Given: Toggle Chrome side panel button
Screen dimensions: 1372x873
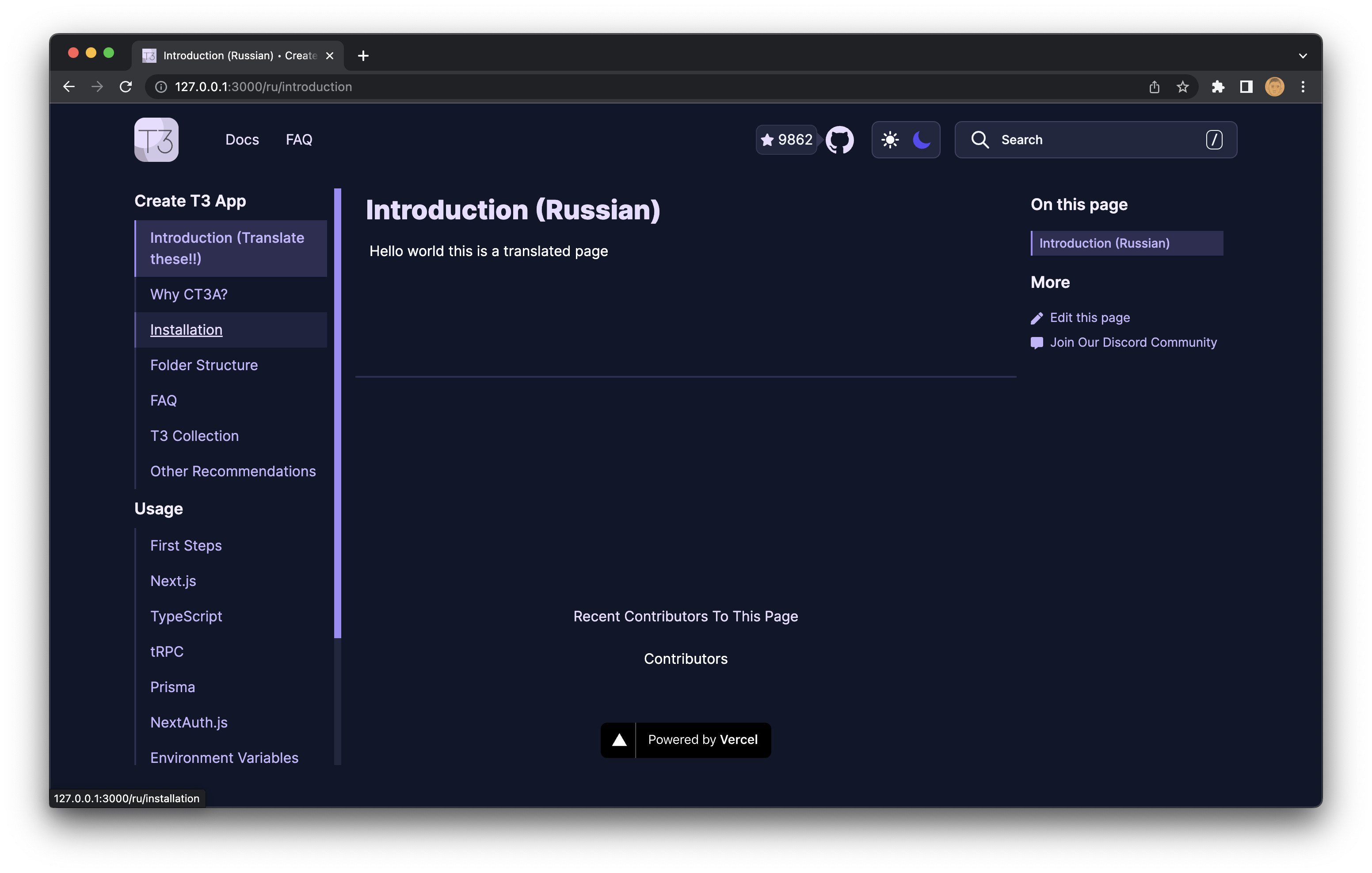Looking at the screenshot, I should click(1246, 87).
